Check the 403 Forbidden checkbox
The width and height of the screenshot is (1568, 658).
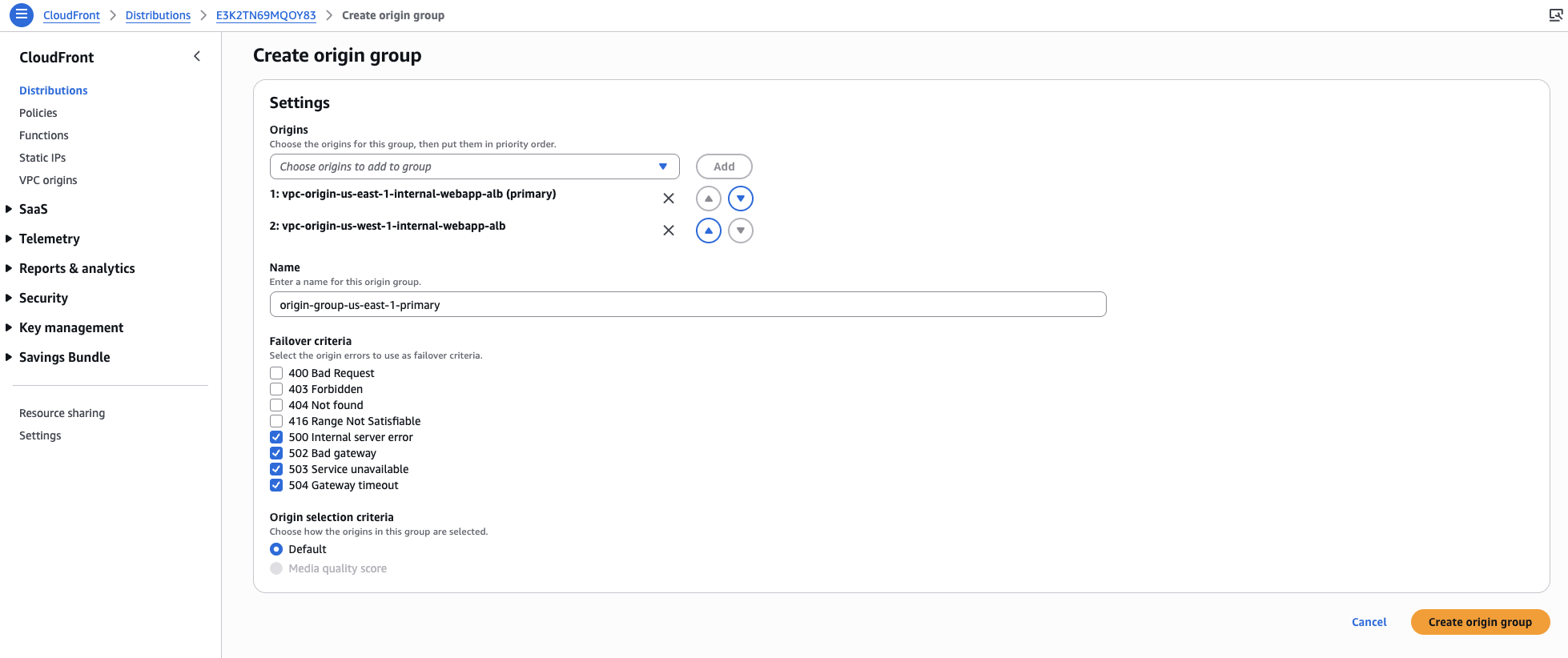click(276, 389)
